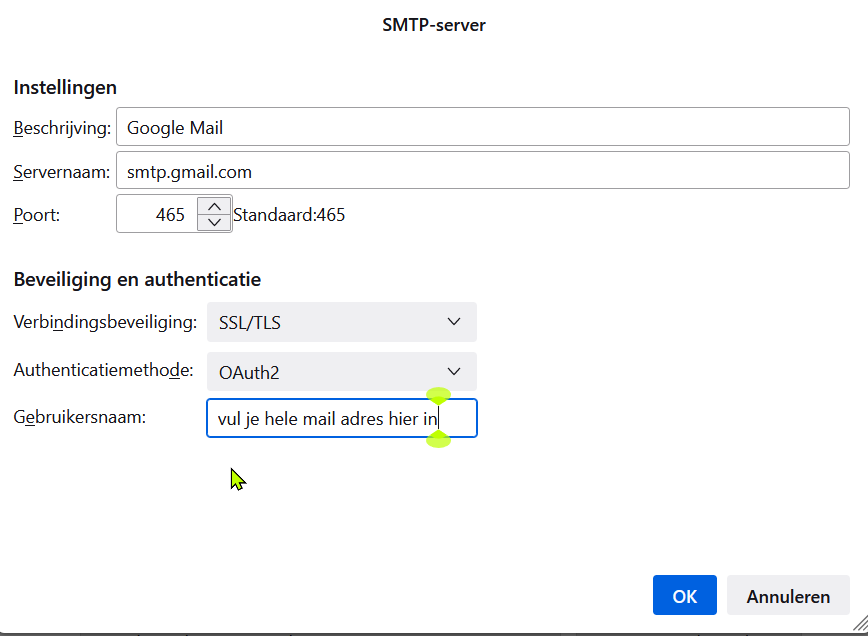Click the Verbindingsbeveiliging label
The height and width of the screenshot is (636, 868).
[105, 322]
